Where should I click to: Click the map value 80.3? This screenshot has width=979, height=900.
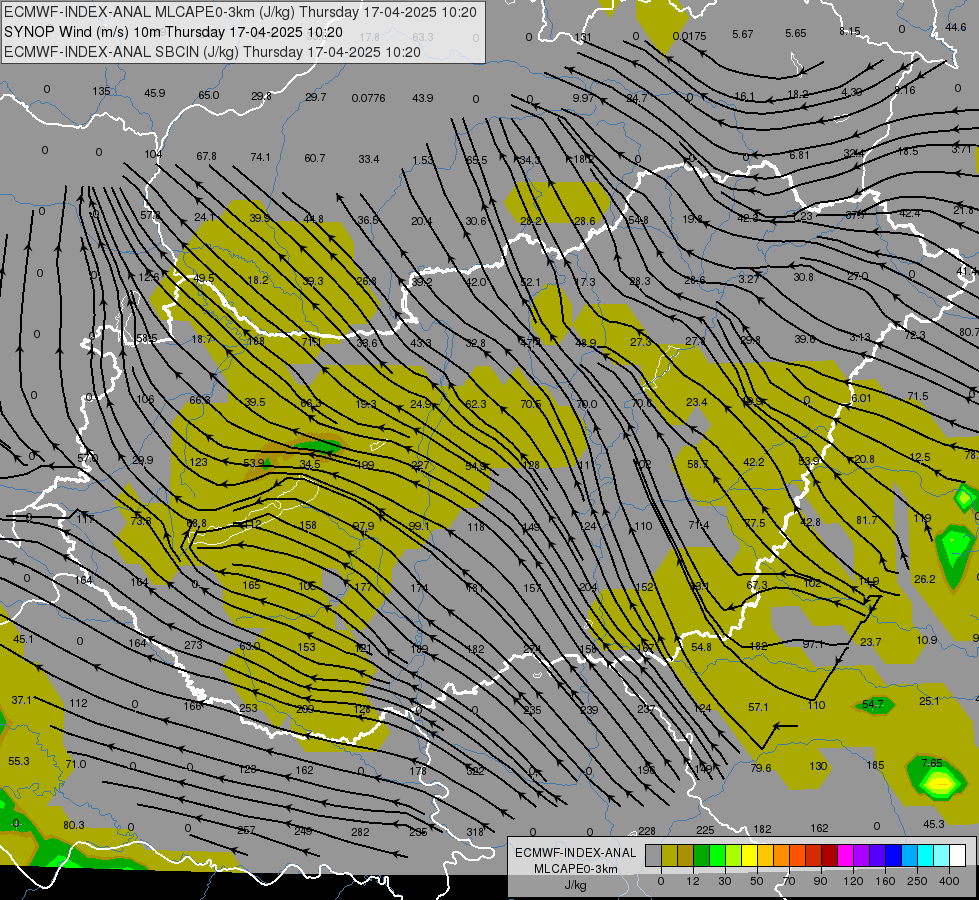coord(74,825)
